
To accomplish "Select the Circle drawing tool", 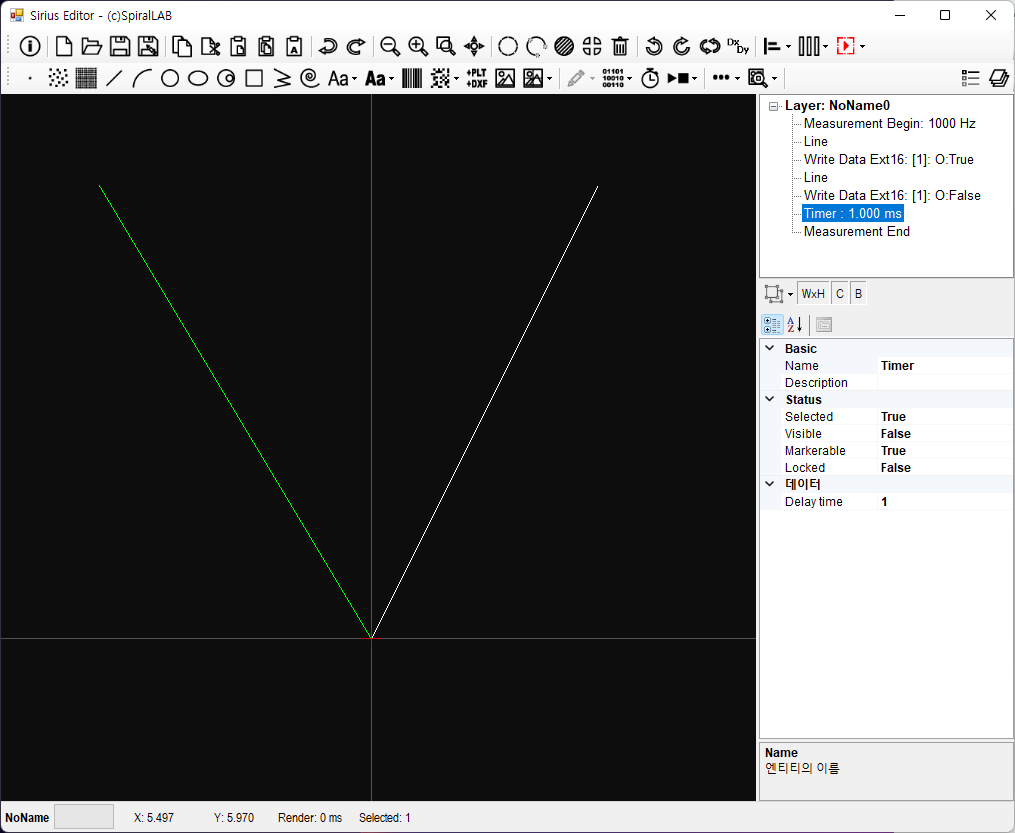I will pyautogui.click(x=170, y=78).
